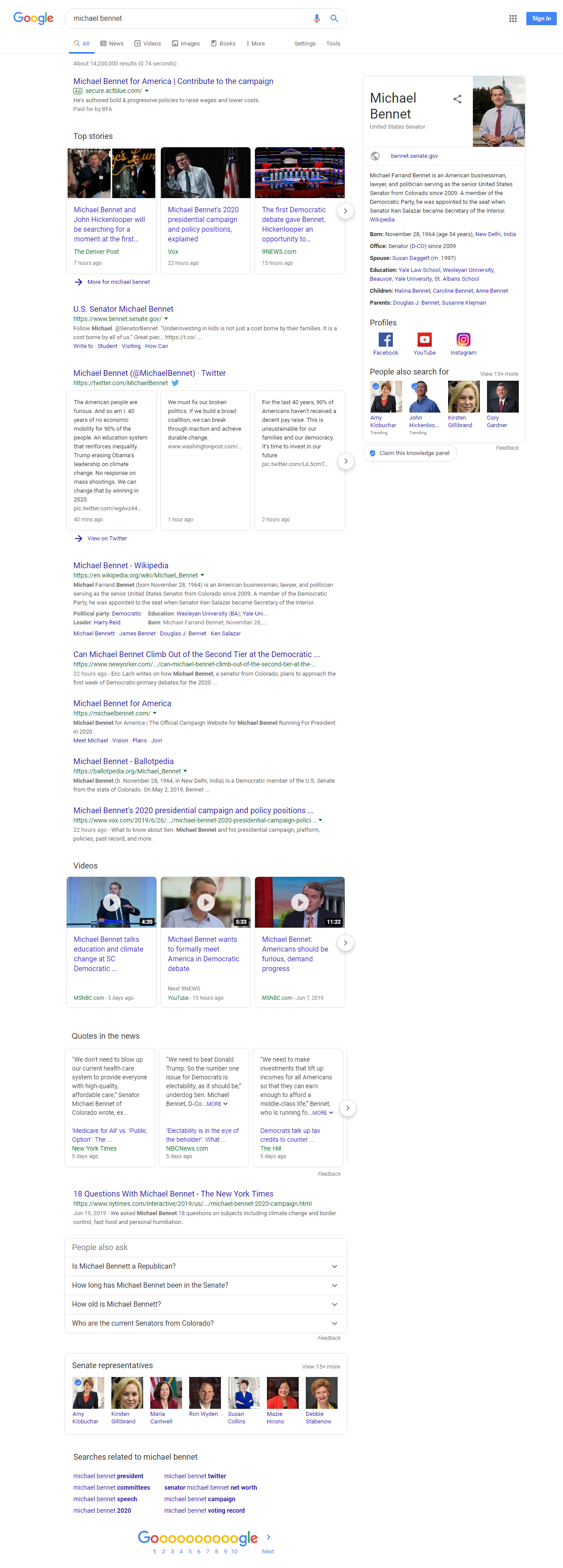Screen dimensions: 563x1568
Task: Open Denver Post top story thumbnail
Action: (x=111, y=172)
